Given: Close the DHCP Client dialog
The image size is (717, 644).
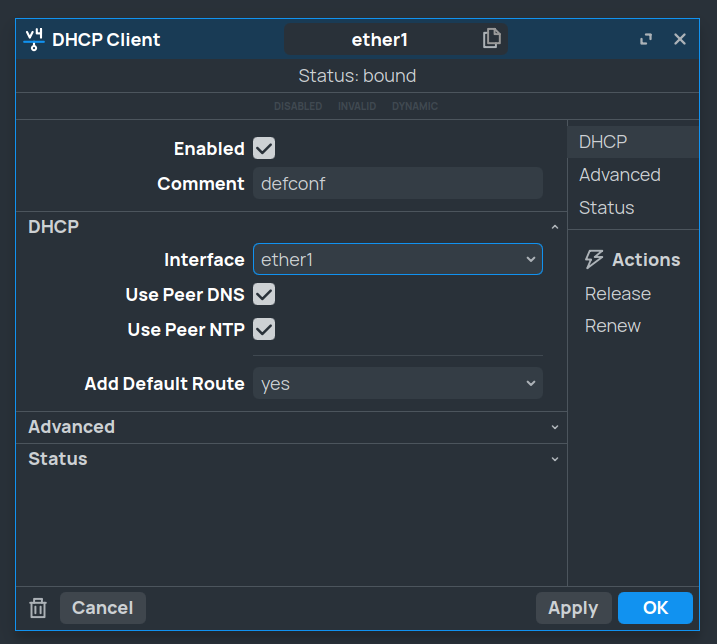Looking at the screenshot, I should pos(680,39).
